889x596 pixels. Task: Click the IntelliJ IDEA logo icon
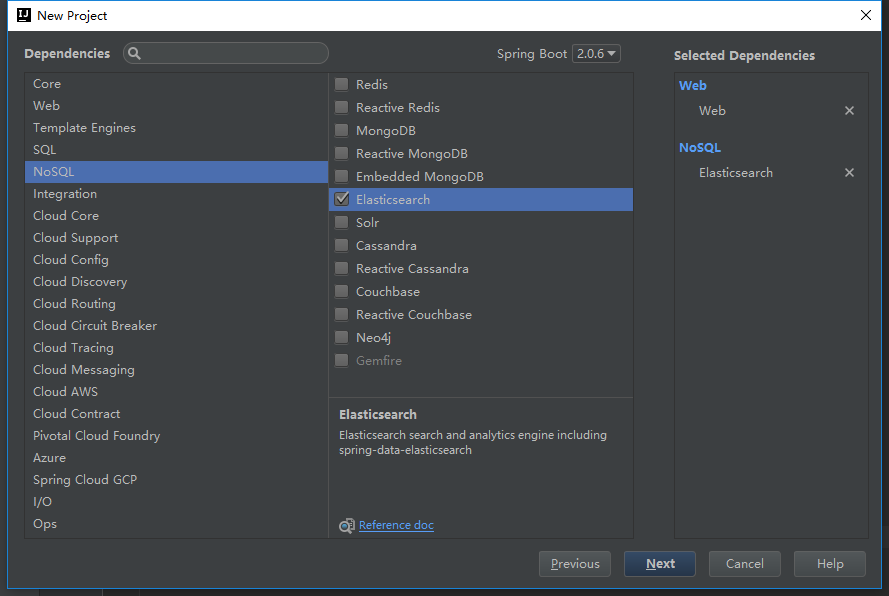coord(24,15)
